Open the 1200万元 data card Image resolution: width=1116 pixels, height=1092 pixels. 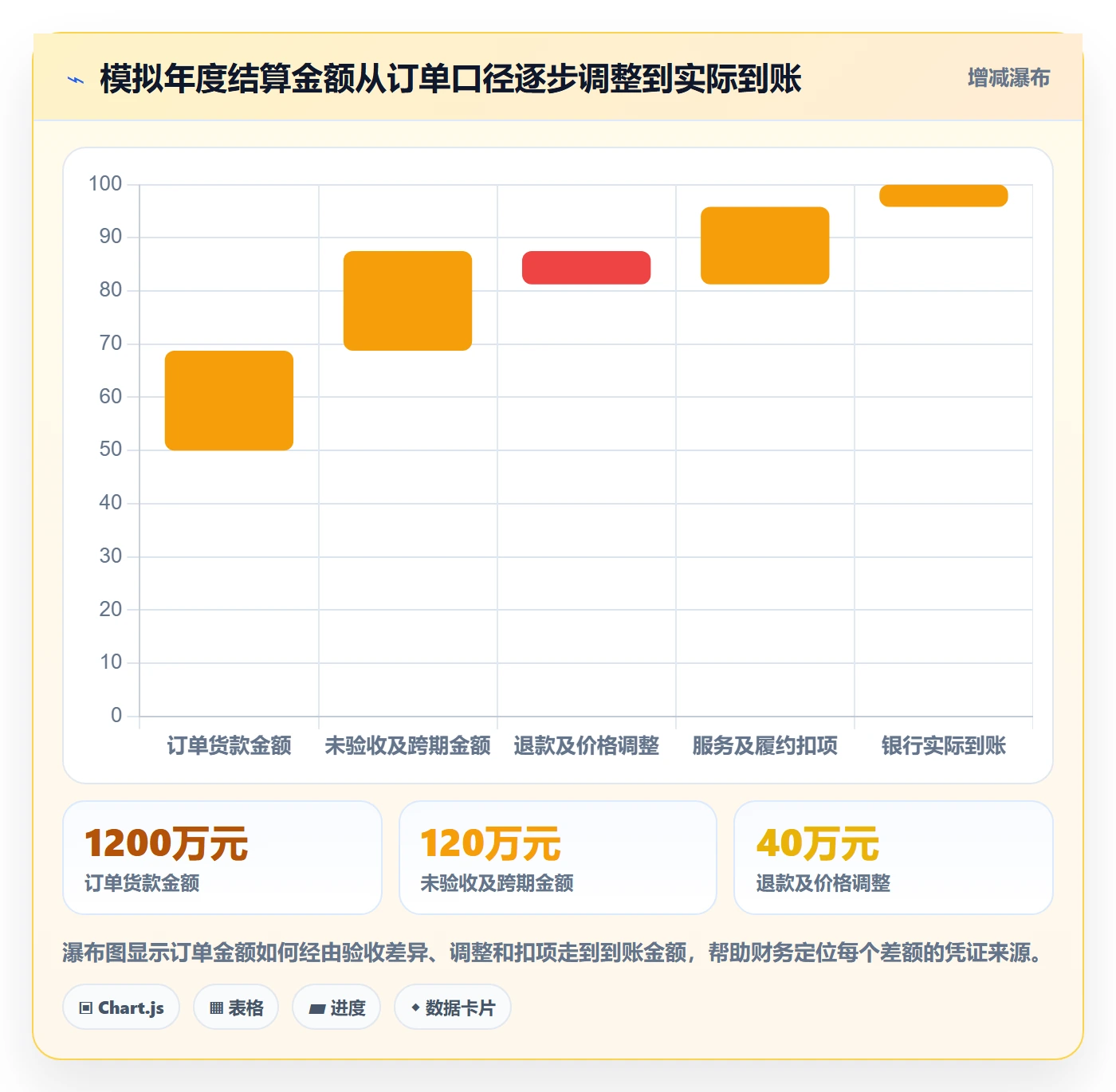point(222,858)
